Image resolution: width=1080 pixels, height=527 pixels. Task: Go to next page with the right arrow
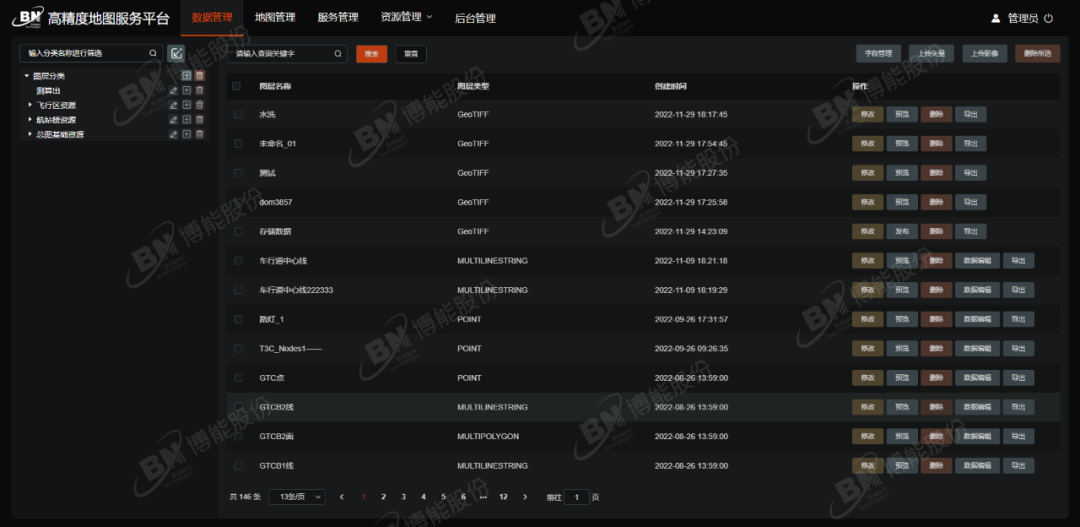click(525, 497)
